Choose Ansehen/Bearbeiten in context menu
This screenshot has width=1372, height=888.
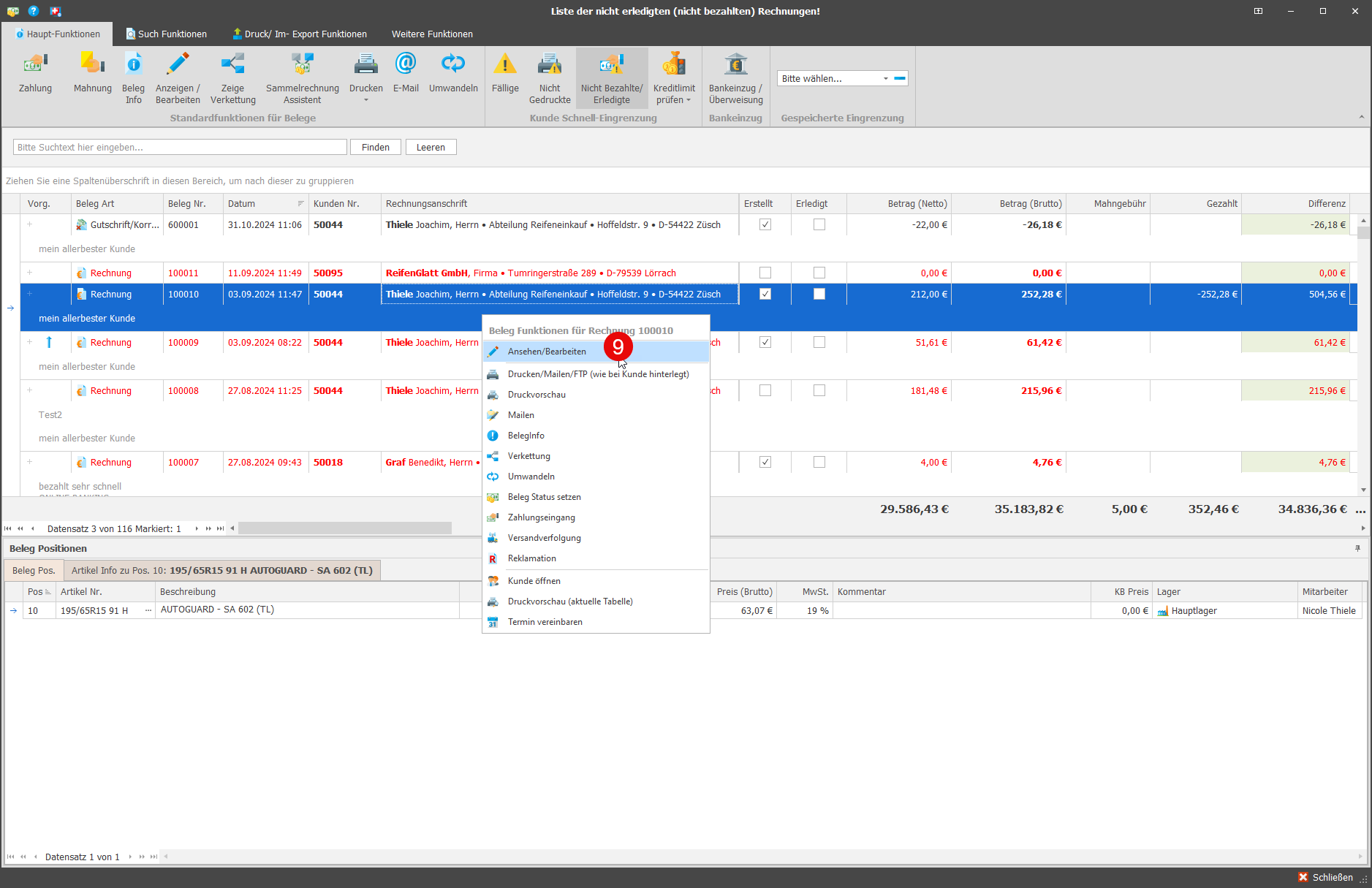pos(596,352)
